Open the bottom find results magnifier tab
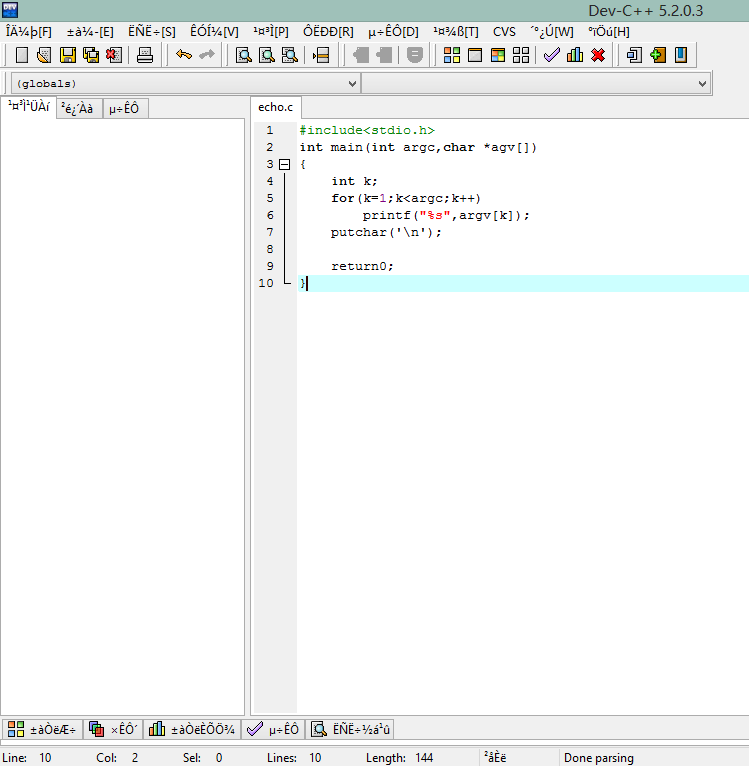The height and width of the screenshot is (766, 749). pyautogui.click(x=350, y=729)
